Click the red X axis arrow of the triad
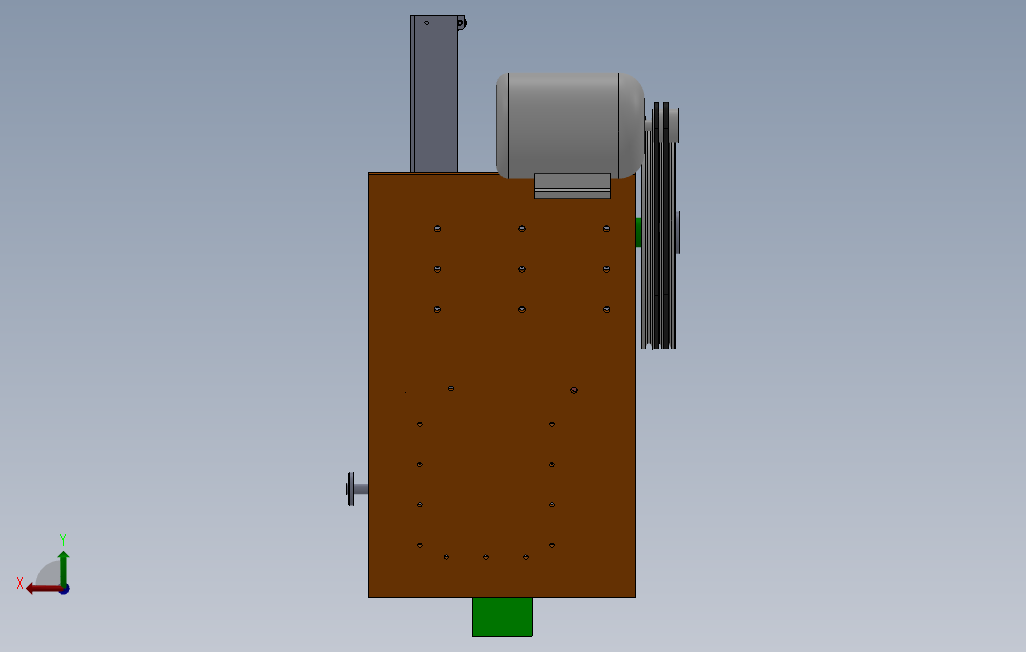 44,589
